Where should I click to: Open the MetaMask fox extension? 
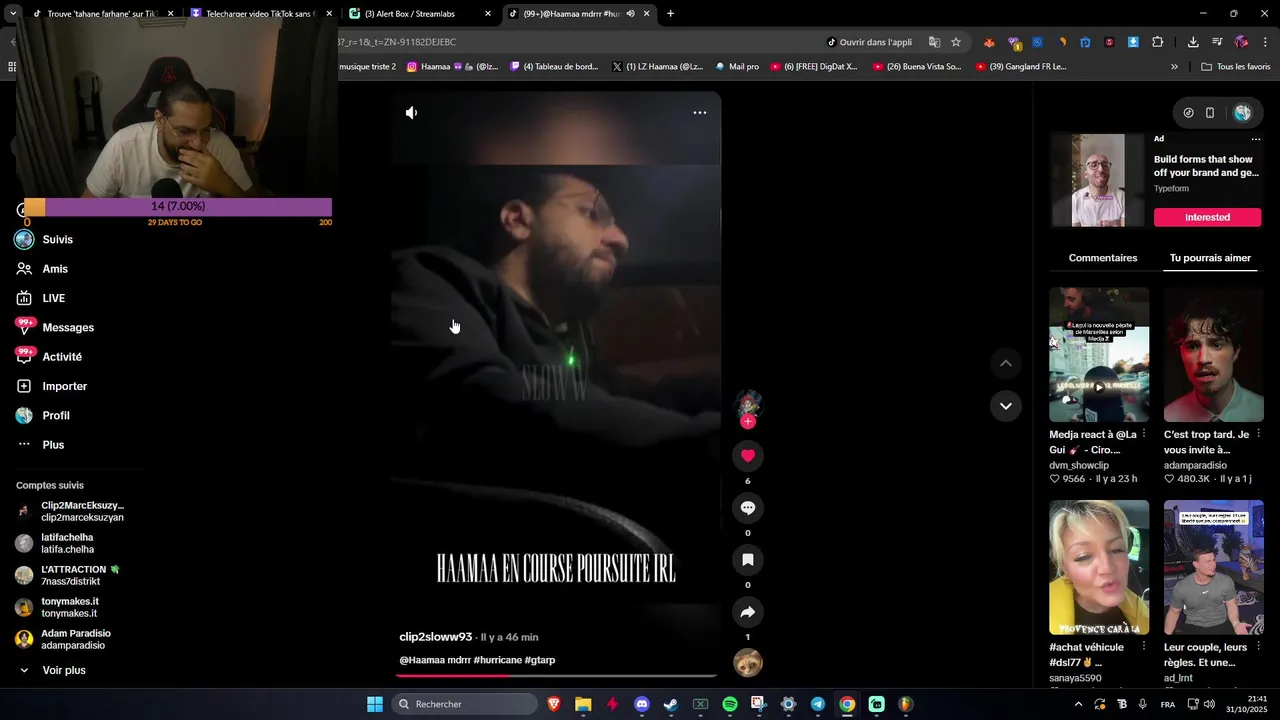point(989,42)
